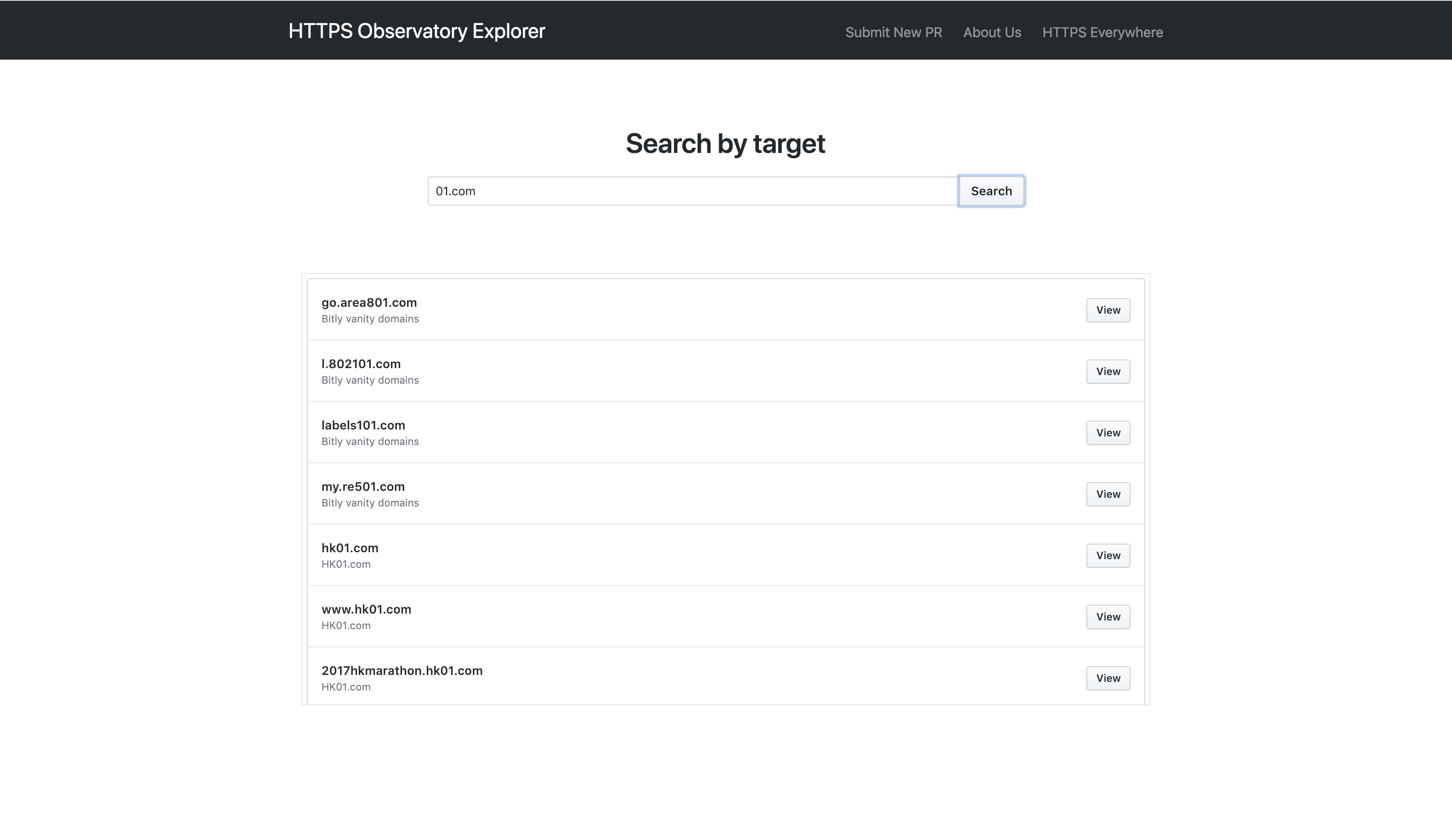Image resolution: width=1452 pixels, height=840 pixels.
Task: Click the 2017hkmarathon.hk01.com title text
Action: (x=401, y=671)
